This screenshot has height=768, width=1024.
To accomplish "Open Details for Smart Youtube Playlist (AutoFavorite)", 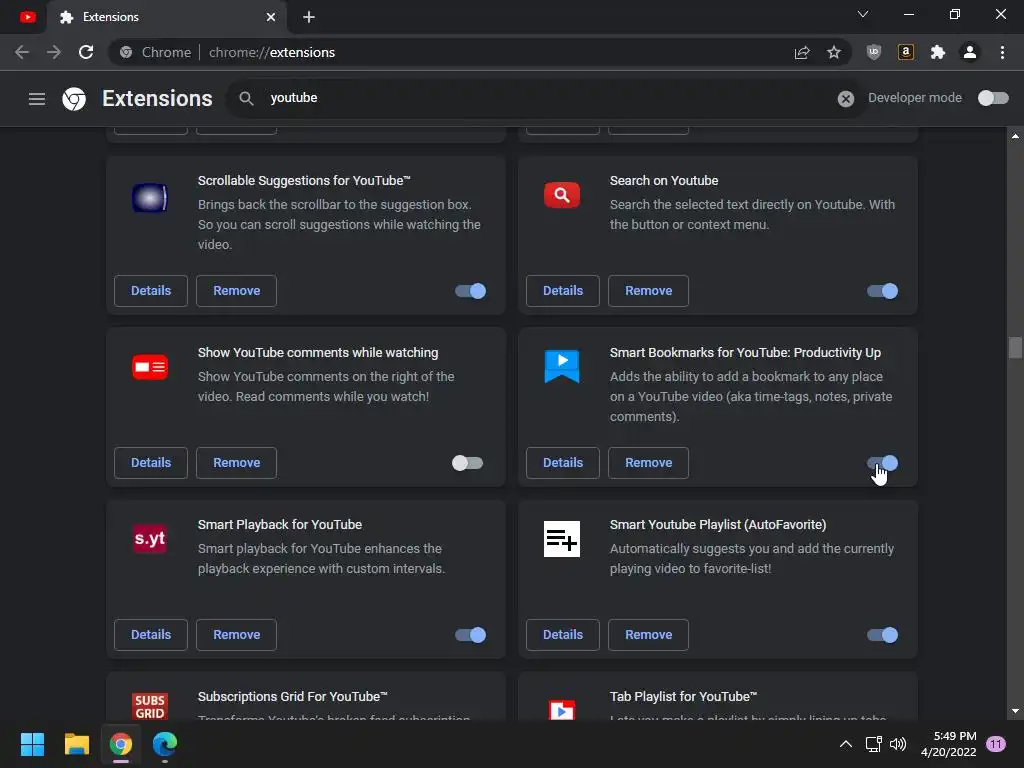I will pyautogui.click(x=563, y=634).
